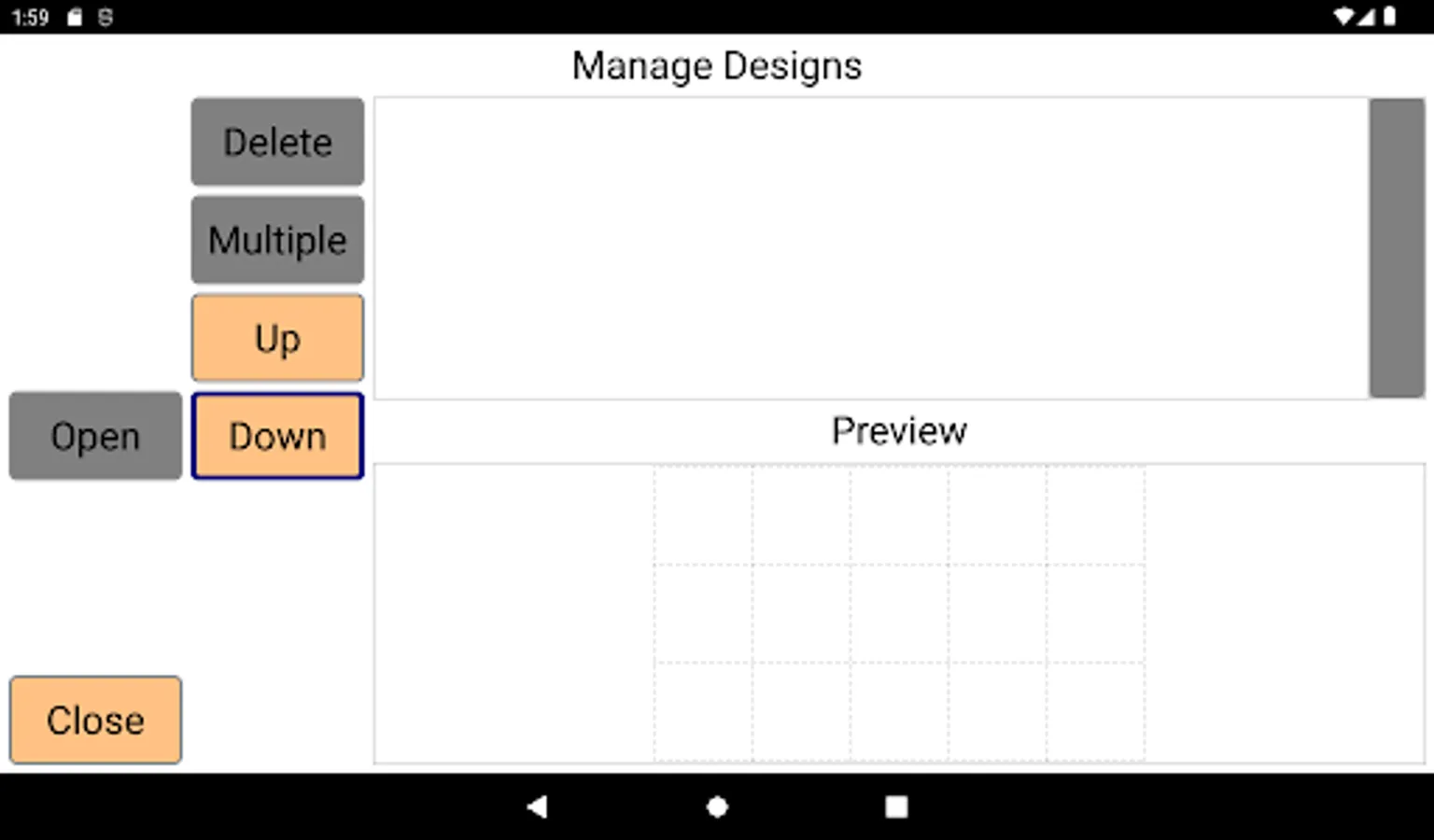Tap the Wi-Fi status icon
Image resolution: width=1434 pixels, height=840 pixels.
[x=1343, y=17]
